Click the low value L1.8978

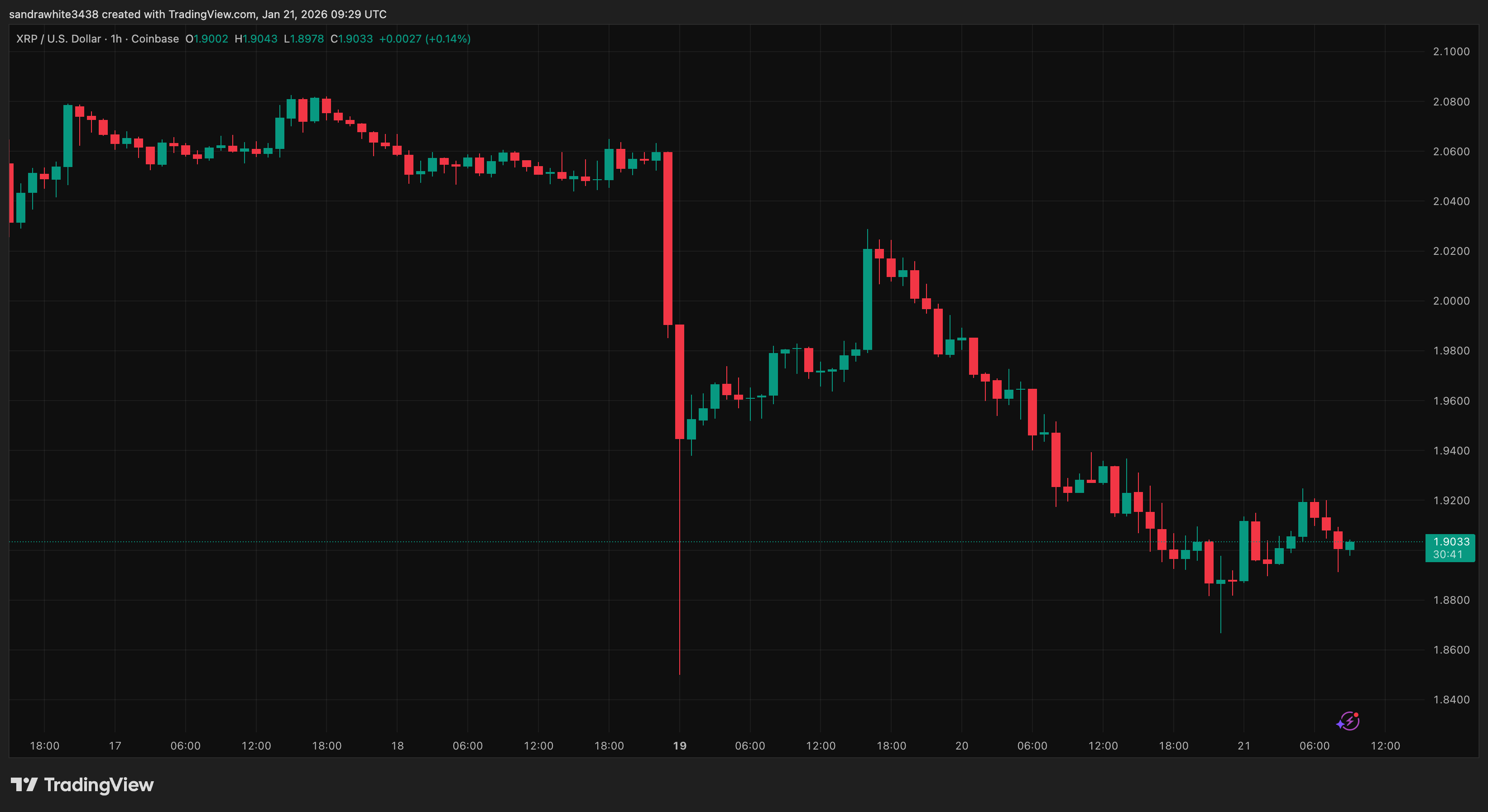point(303,38)
